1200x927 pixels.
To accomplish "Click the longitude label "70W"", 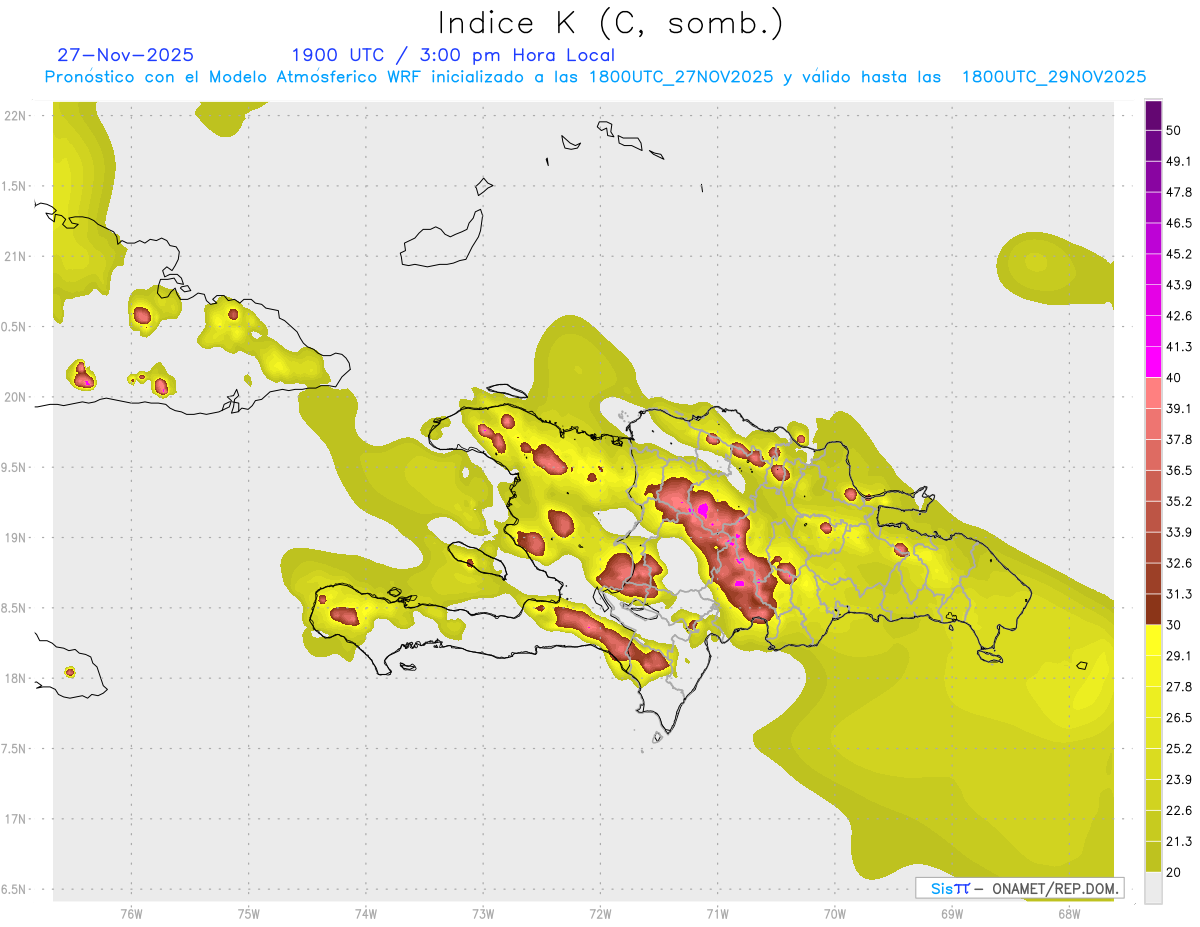I will click(835, 913).
